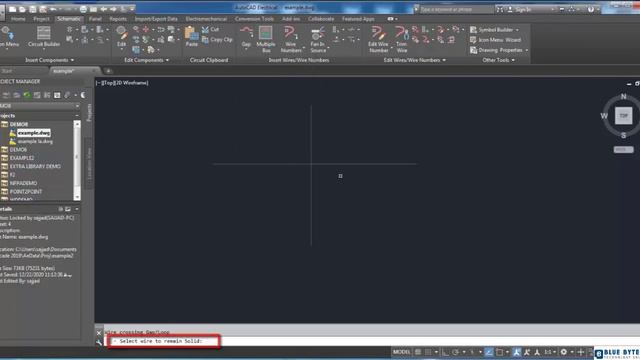Click the Save icon in quick access toolbar
The height and width of the screenshot is (360, 640).
(33, 9)
